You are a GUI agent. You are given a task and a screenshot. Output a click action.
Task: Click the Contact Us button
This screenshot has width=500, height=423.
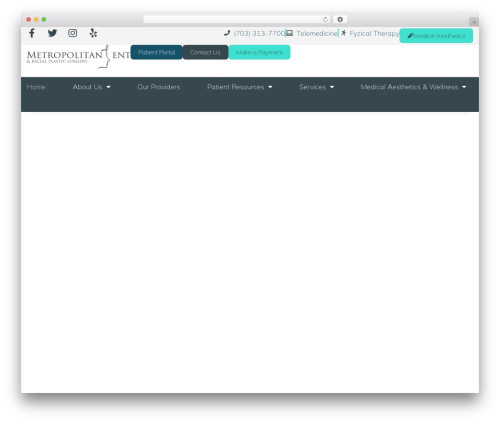click(x=205, y=52)
